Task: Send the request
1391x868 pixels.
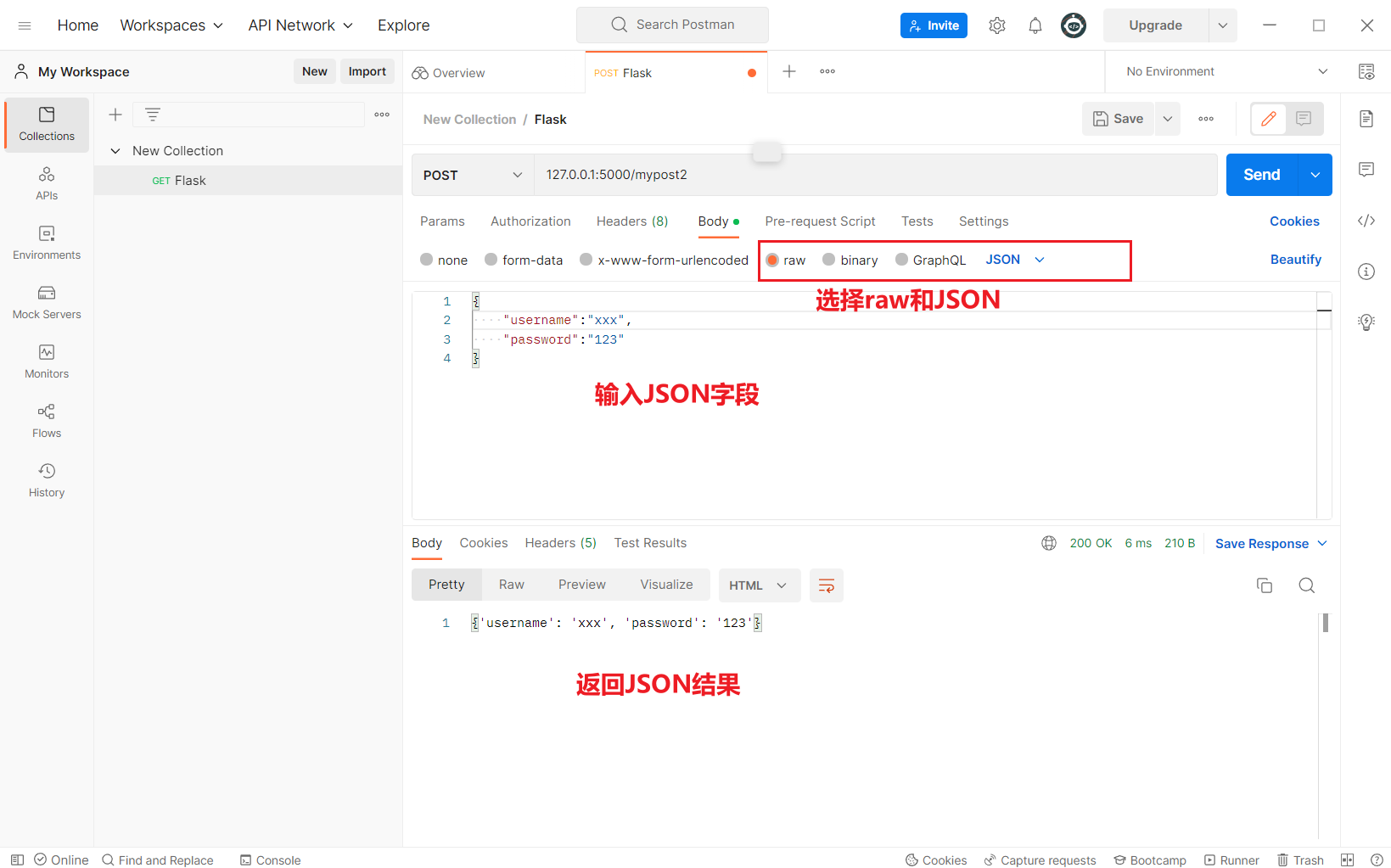Action: (1262, 175)
